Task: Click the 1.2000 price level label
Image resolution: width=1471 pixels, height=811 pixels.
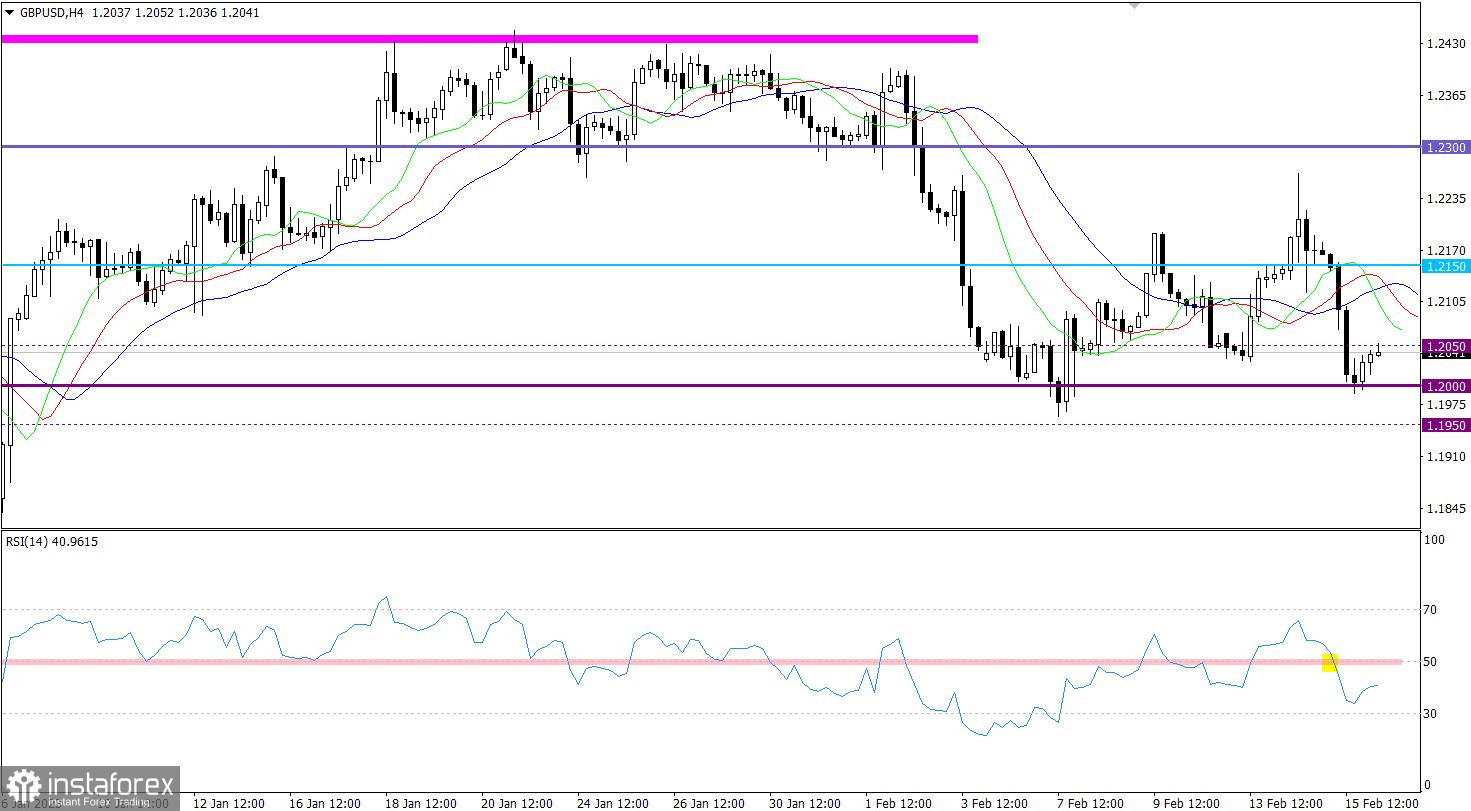Action: 1446,386
